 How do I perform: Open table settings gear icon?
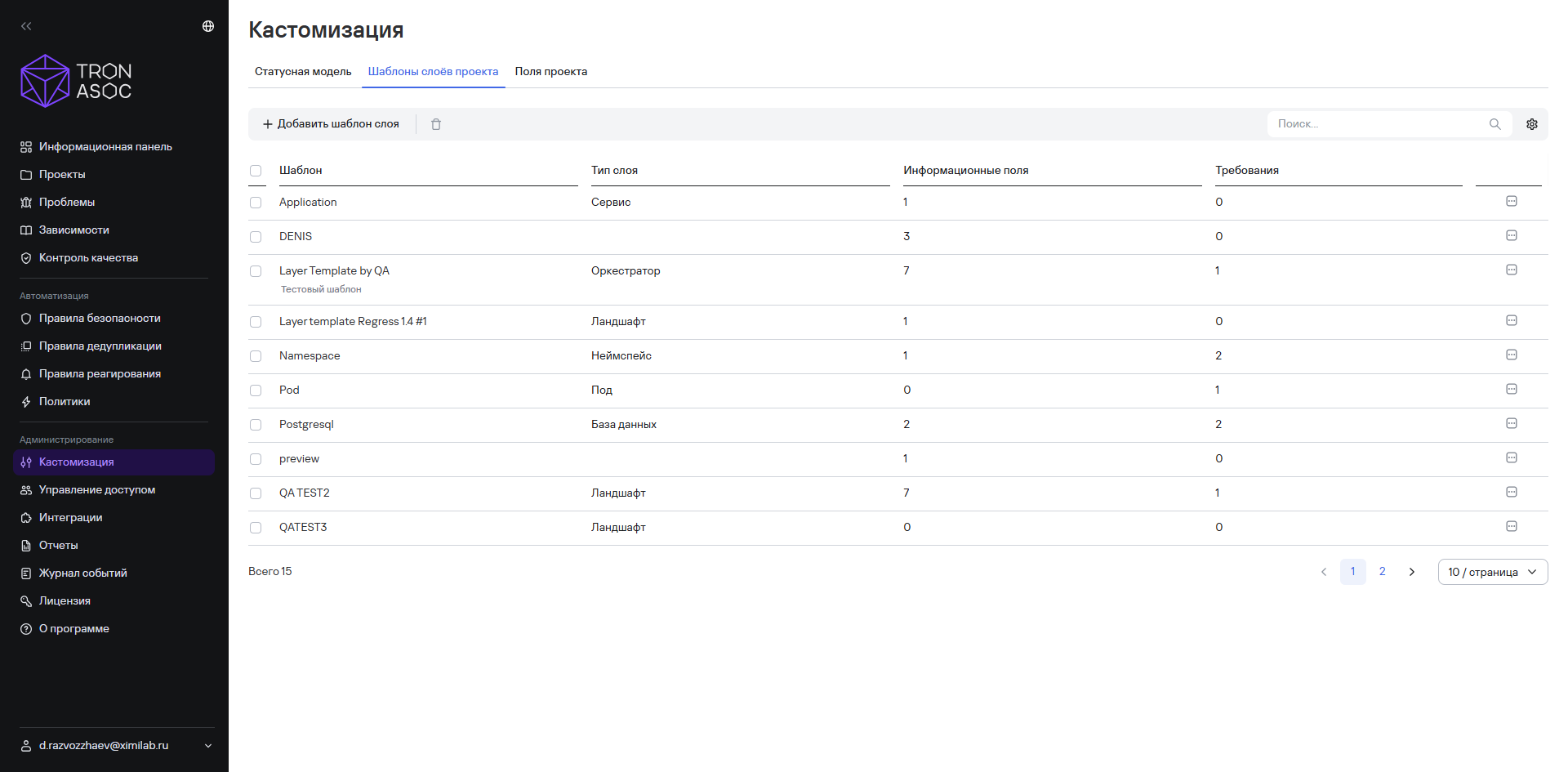point(1532,124)
